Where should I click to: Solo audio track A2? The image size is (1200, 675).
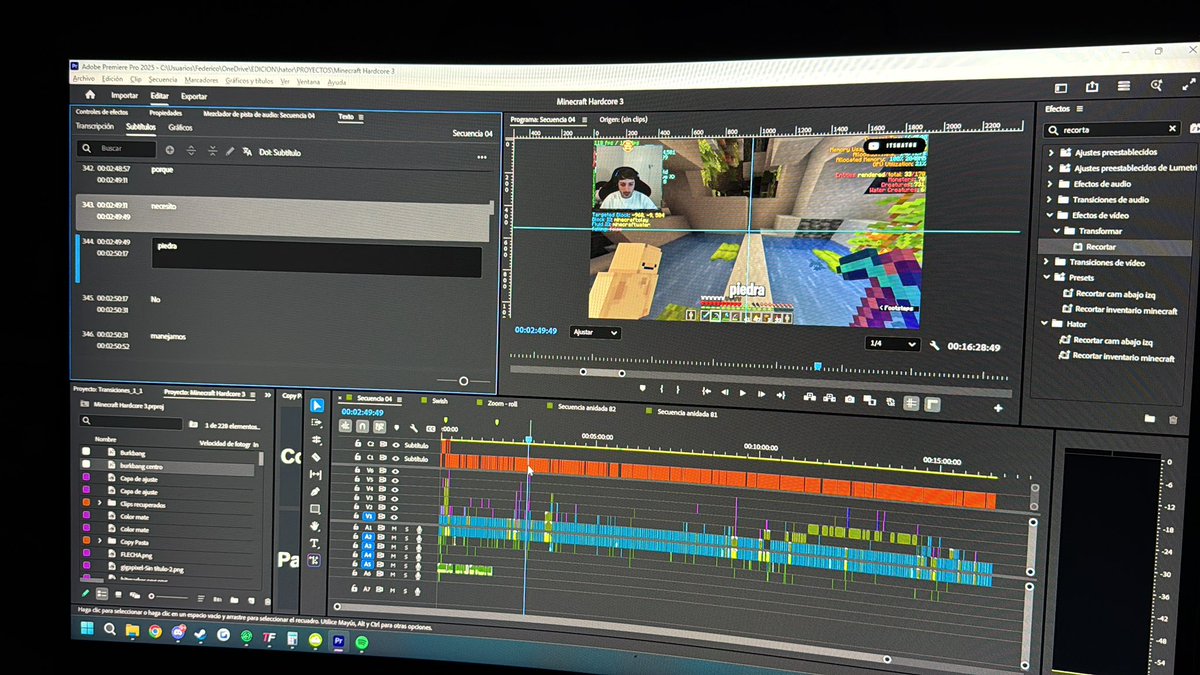[x=406, y=537]
